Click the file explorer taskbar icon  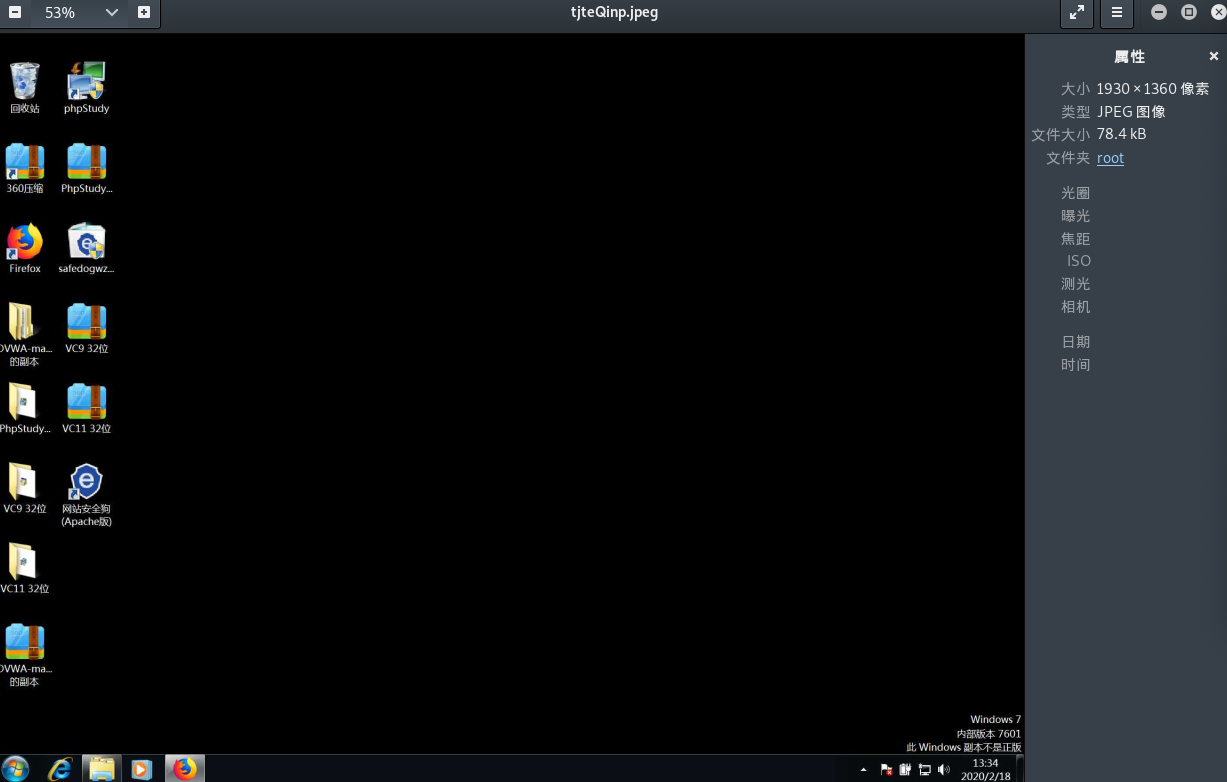click(x=101, y=768)
